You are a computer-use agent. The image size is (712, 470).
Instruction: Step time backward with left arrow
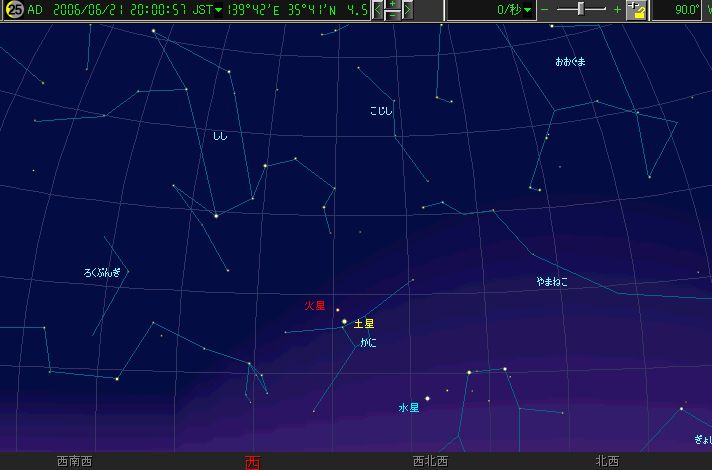pos(378,10)
